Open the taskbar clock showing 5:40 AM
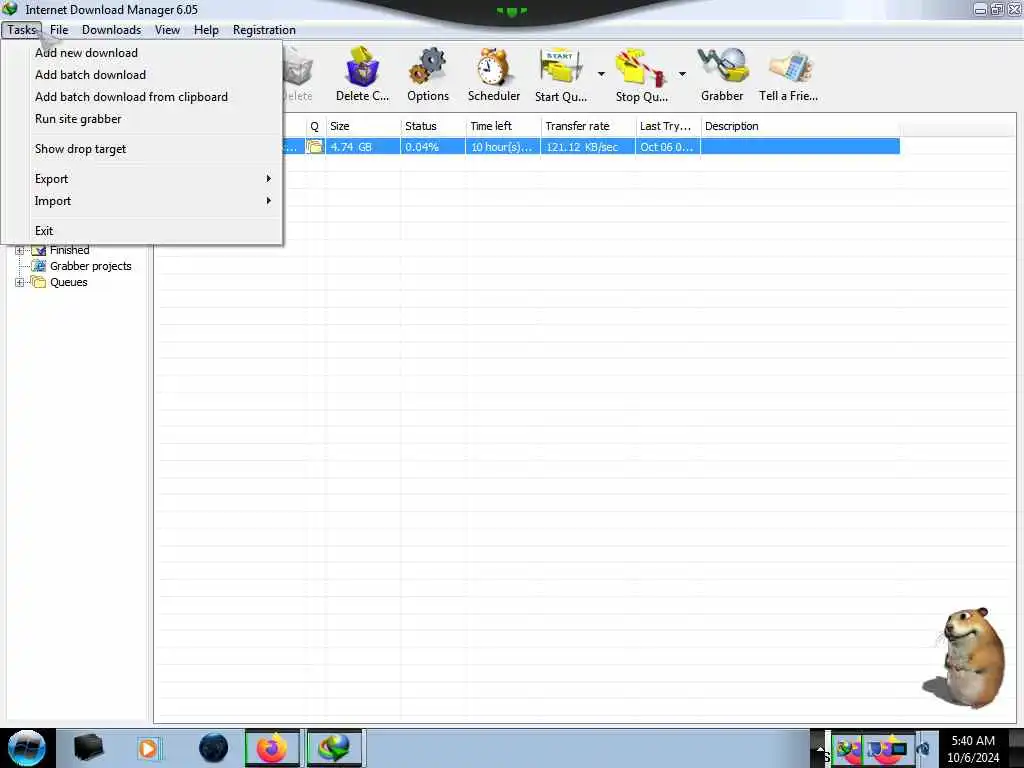 click(x=973, y=748)
